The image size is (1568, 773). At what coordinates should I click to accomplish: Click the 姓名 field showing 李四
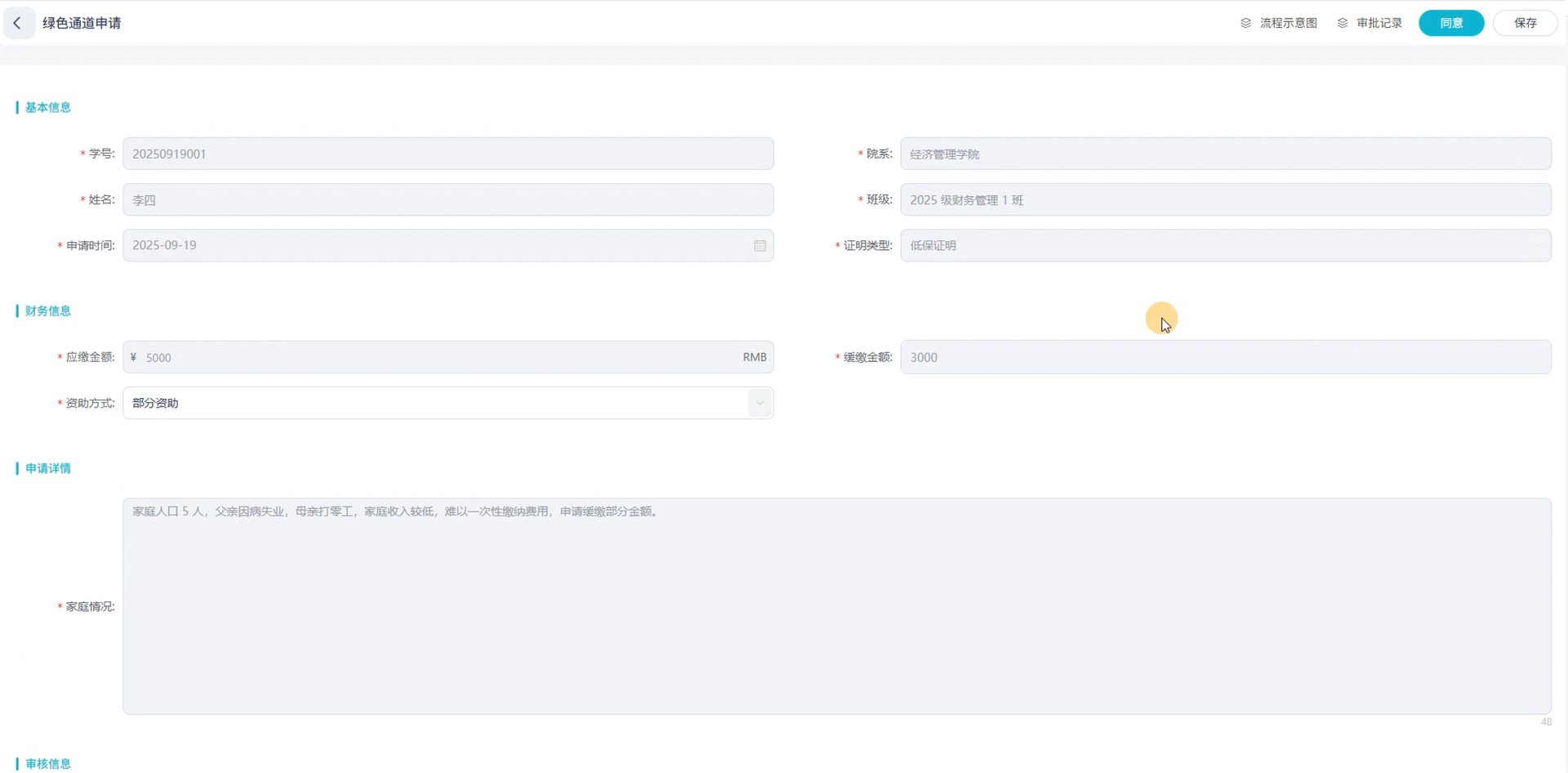(448, 199)
